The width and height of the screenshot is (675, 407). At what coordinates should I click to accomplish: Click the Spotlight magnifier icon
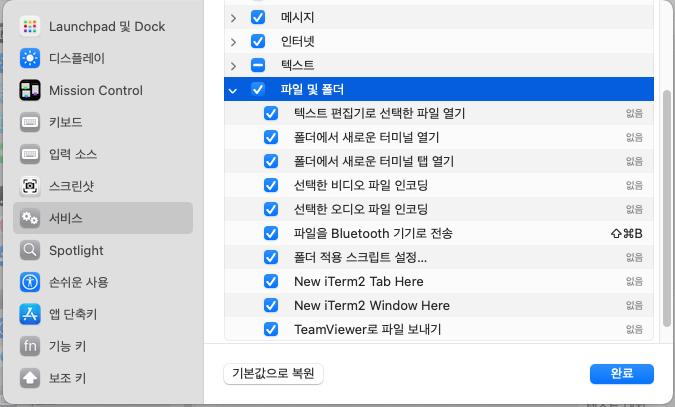[x=30, y=250]
